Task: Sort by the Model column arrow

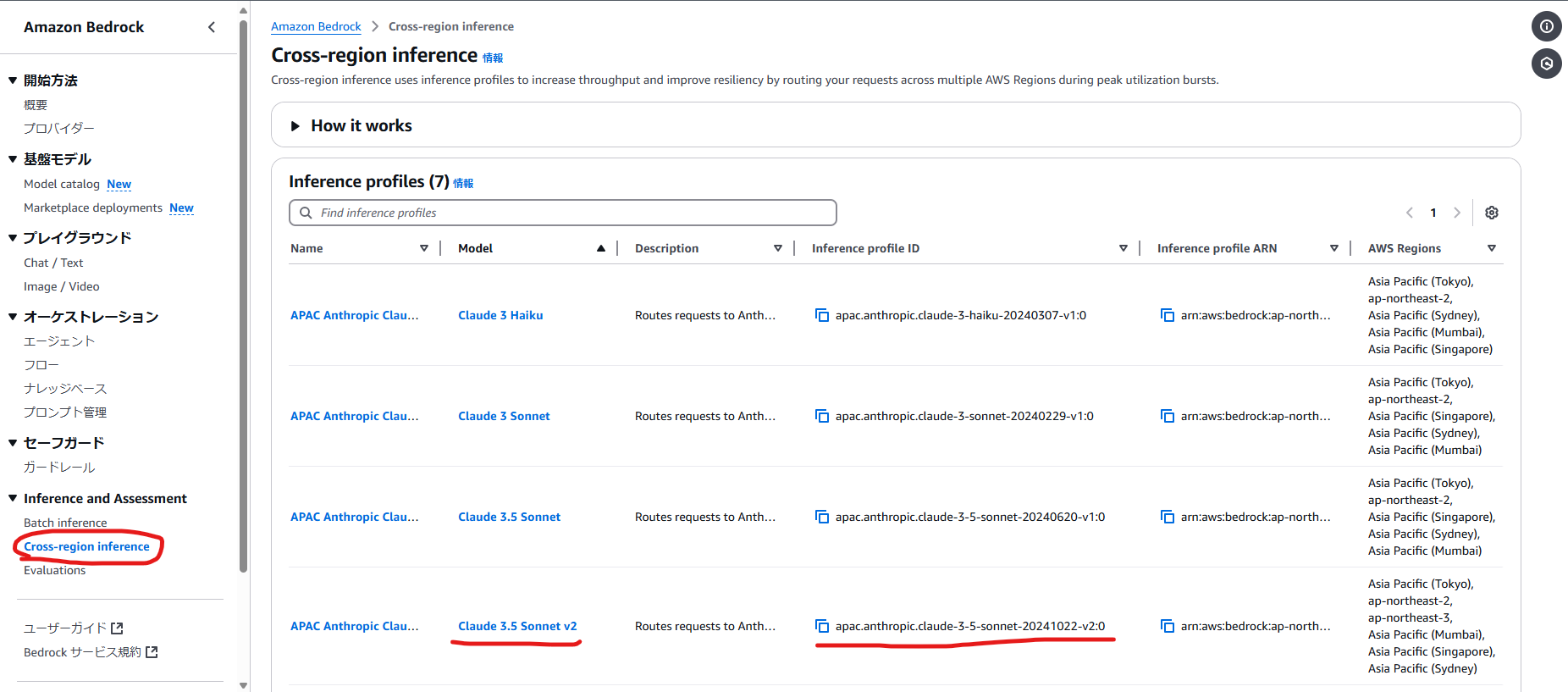Action: click(601, 248)
